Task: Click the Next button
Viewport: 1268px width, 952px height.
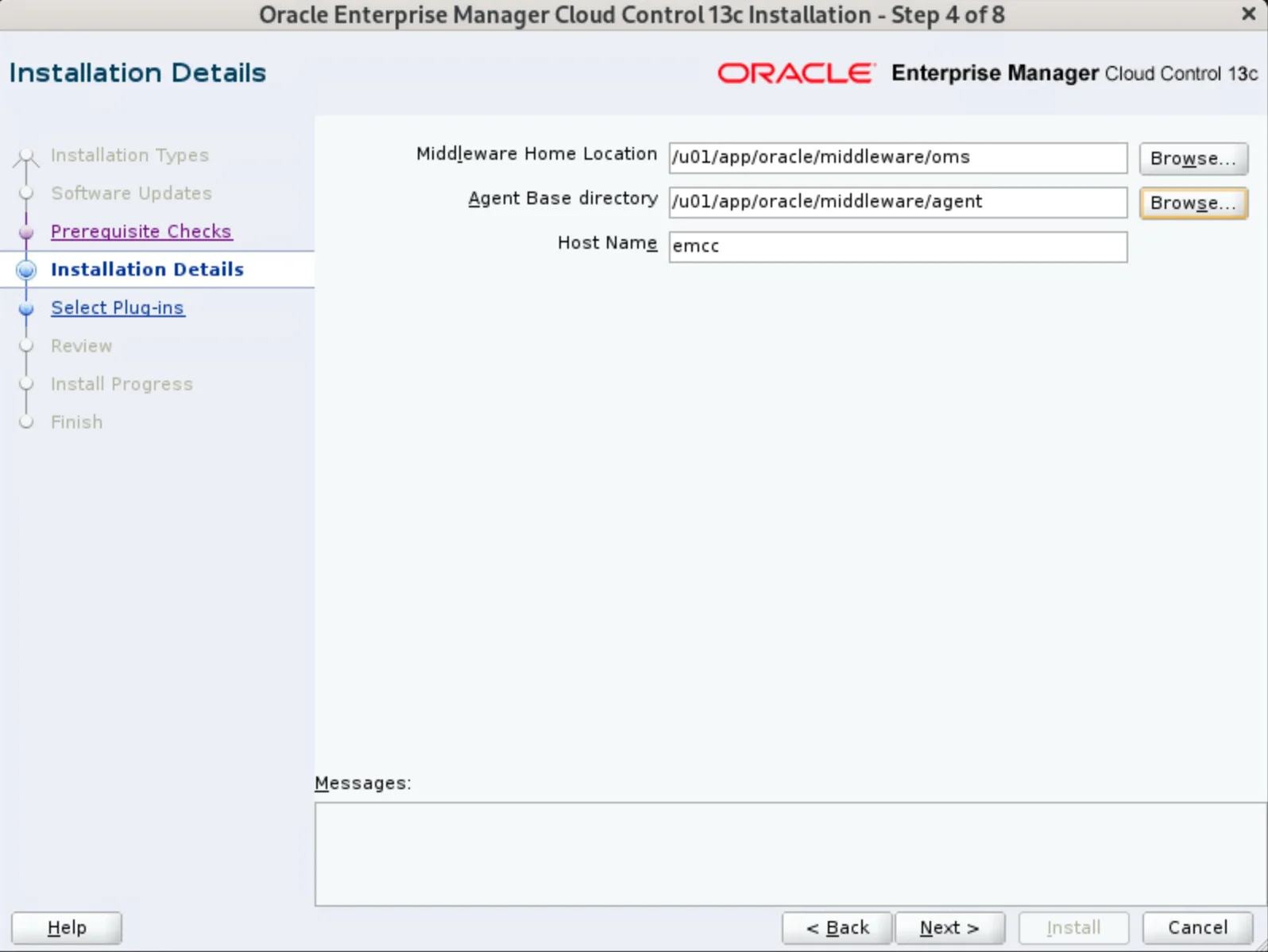Action: (949, 927)
